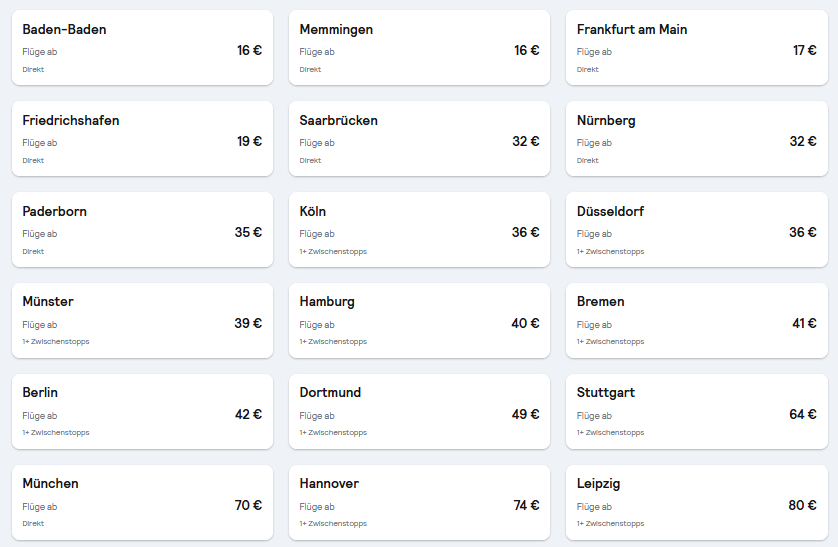This screenshot has width=838, height=547.
Task: Open the München direct flight card
Action: (x=142, y=502)
